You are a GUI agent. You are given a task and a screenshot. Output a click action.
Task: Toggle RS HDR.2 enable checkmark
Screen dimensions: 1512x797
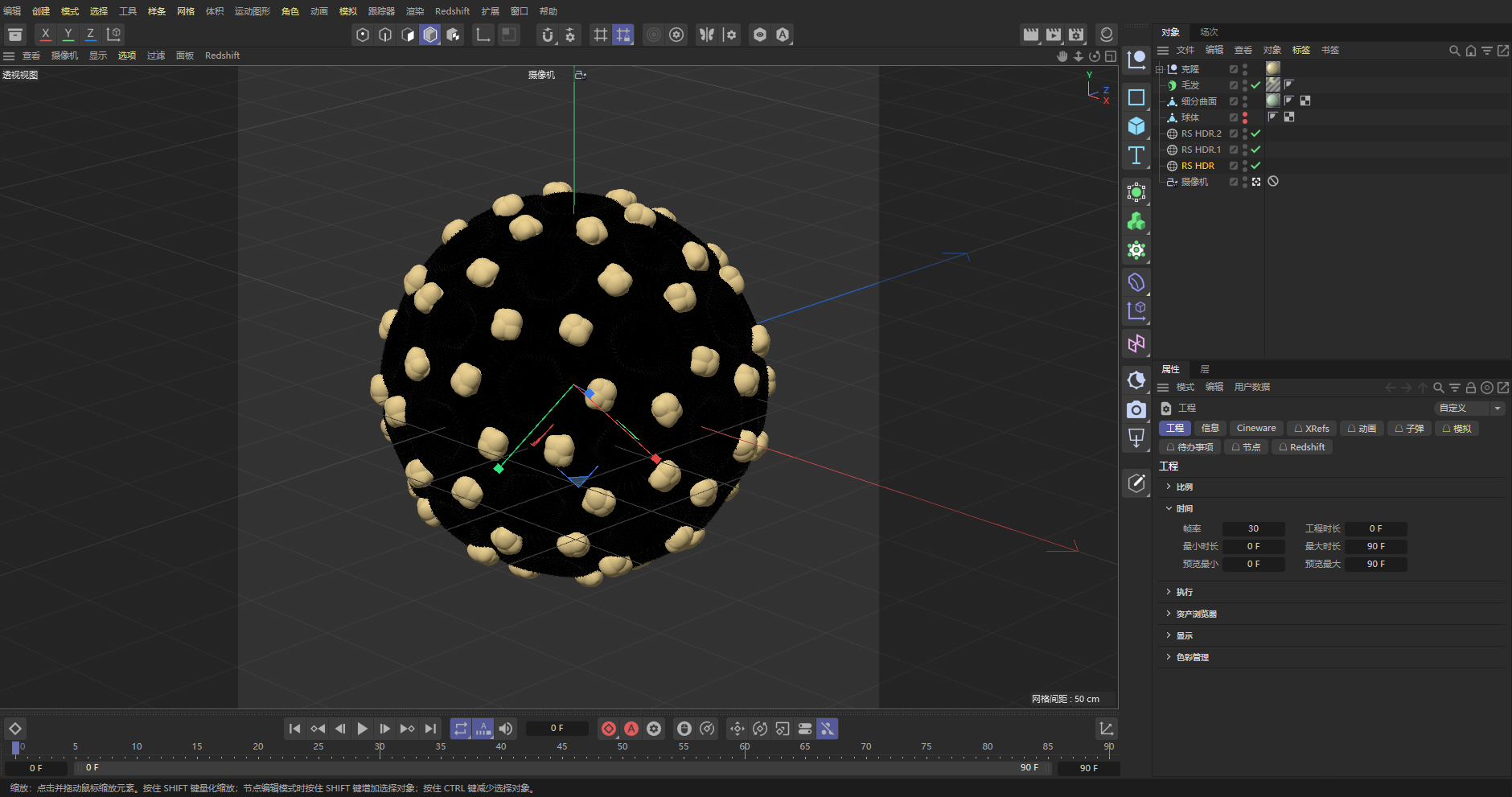coord(1255,134)
